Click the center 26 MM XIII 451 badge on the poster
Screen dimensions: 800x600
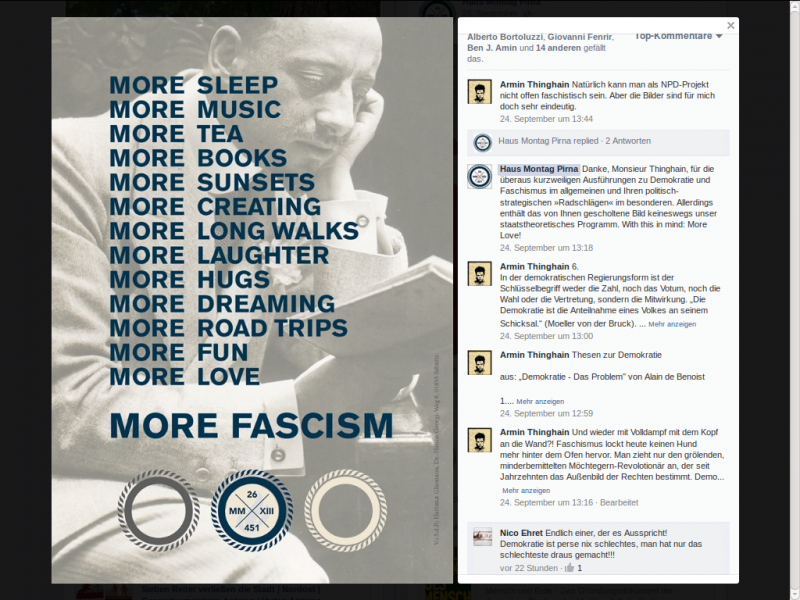[x=252, y=511]
